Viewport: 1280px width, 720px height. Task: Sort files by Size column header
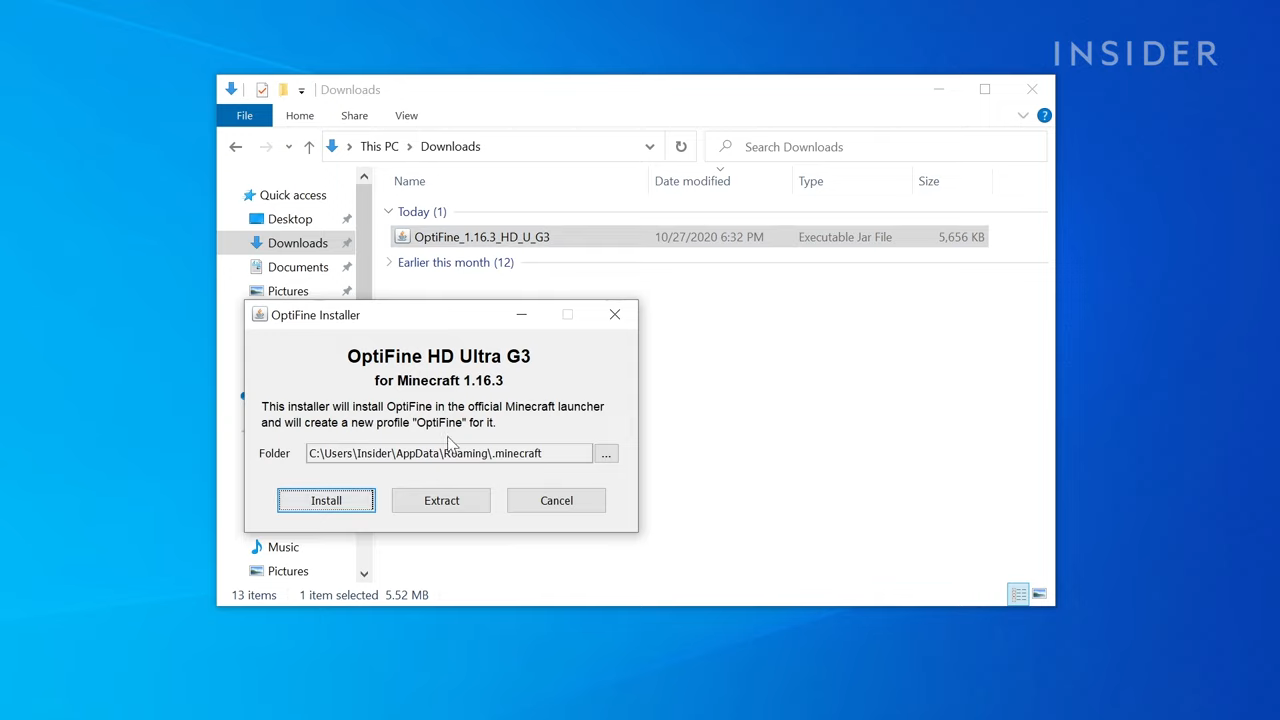[929, 181]
